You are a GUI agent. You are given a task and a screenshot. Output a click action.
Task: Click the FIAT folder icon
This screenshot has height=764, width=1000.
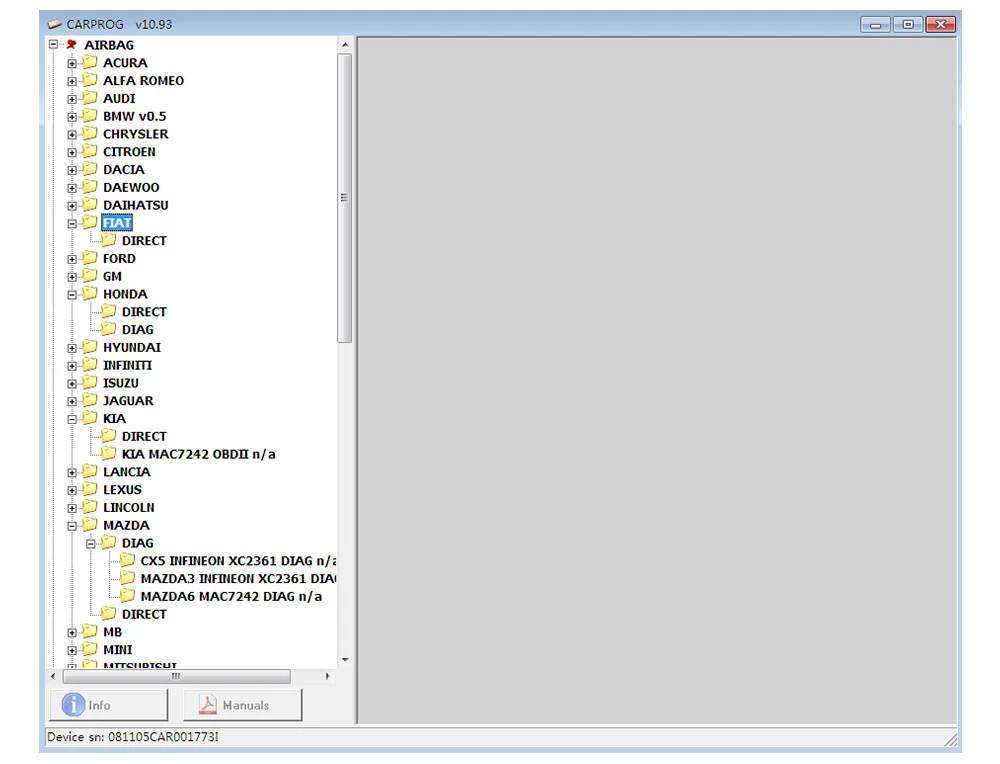pos(90,222)
